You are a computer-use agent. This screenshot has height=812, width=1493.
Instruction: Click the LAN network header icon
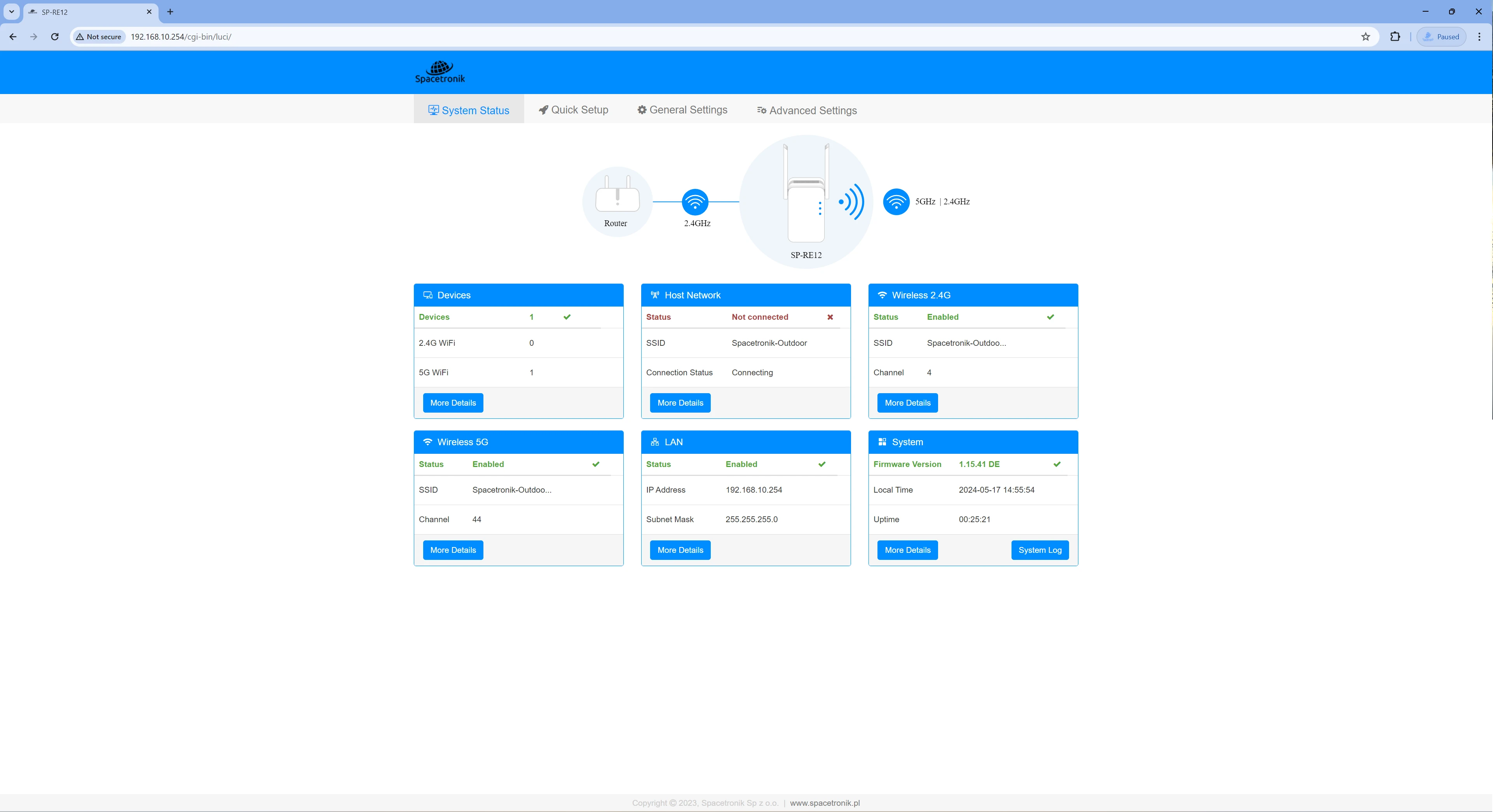coord(655,442)
